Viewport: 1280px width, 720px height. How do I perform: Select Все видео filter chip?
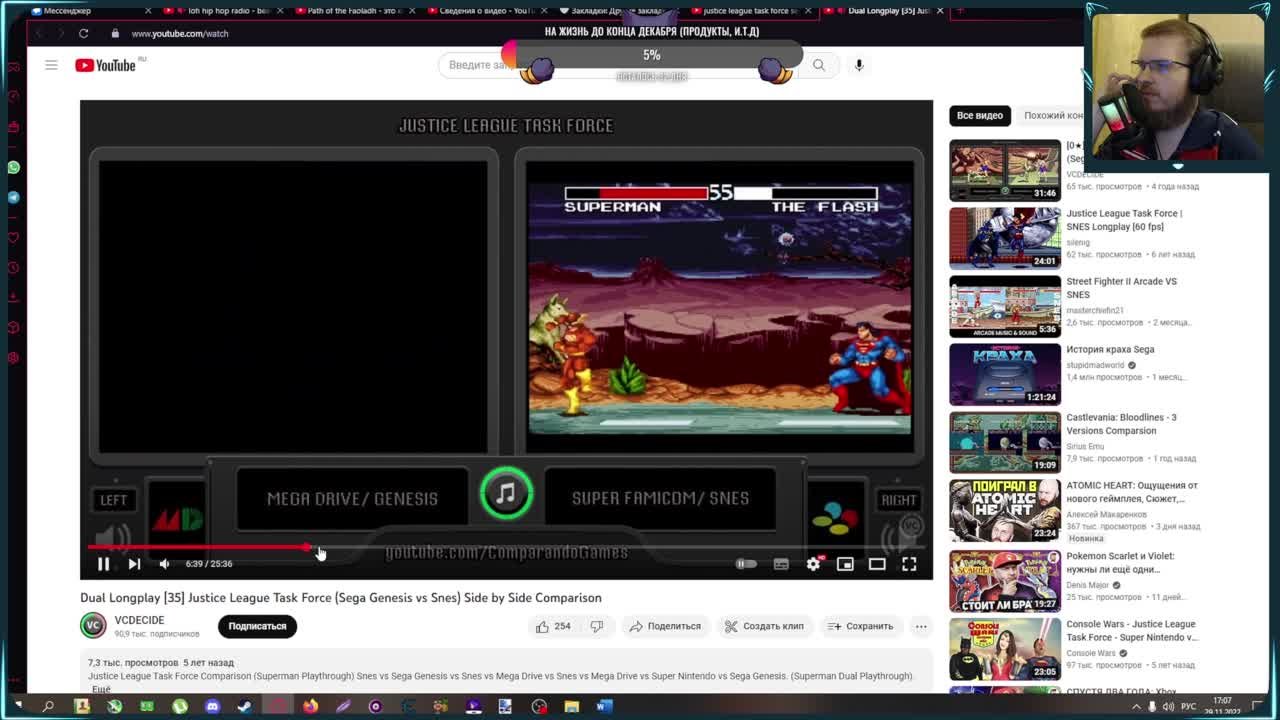pos(979,115)
